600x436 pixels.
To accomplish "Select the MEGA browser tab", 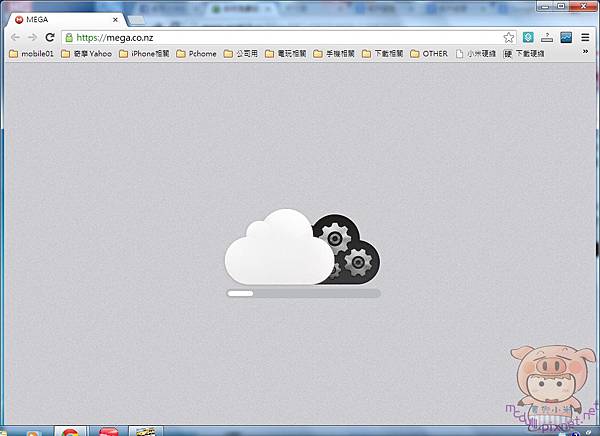I will coord(65,20).
